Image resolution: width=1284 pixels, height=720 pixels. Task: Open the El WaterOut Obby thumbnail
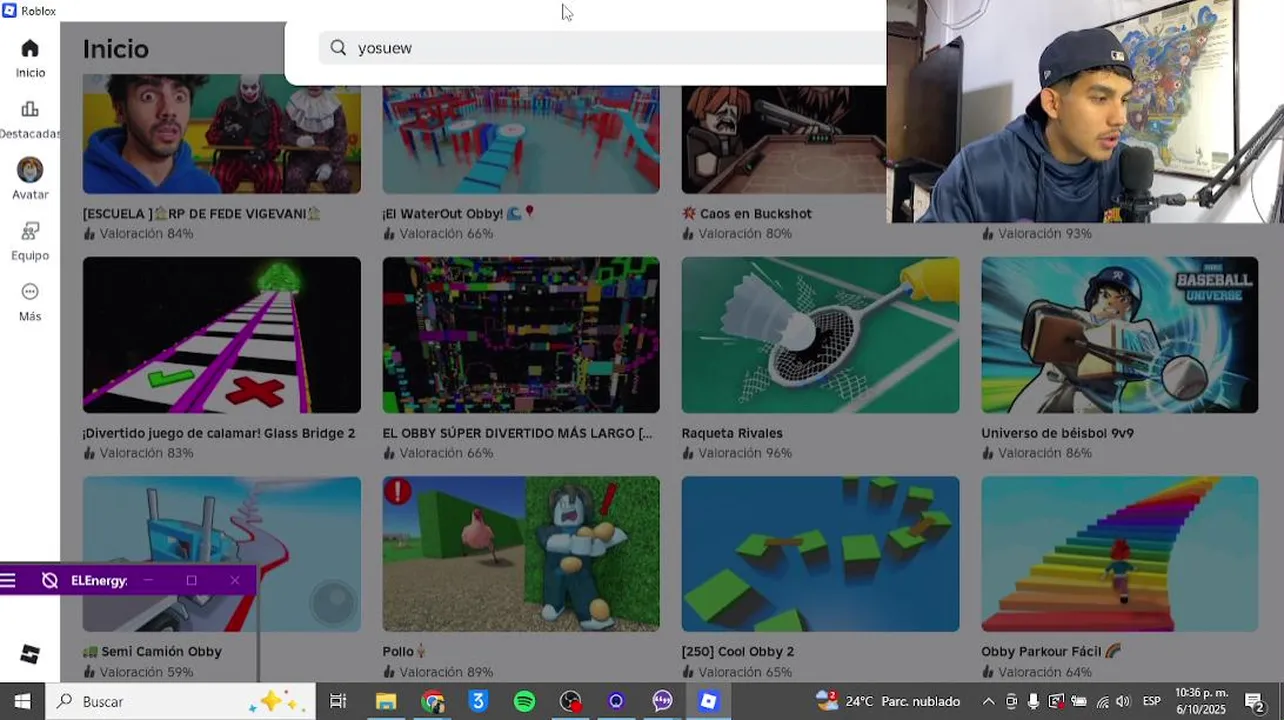click(x=521, y=139)
